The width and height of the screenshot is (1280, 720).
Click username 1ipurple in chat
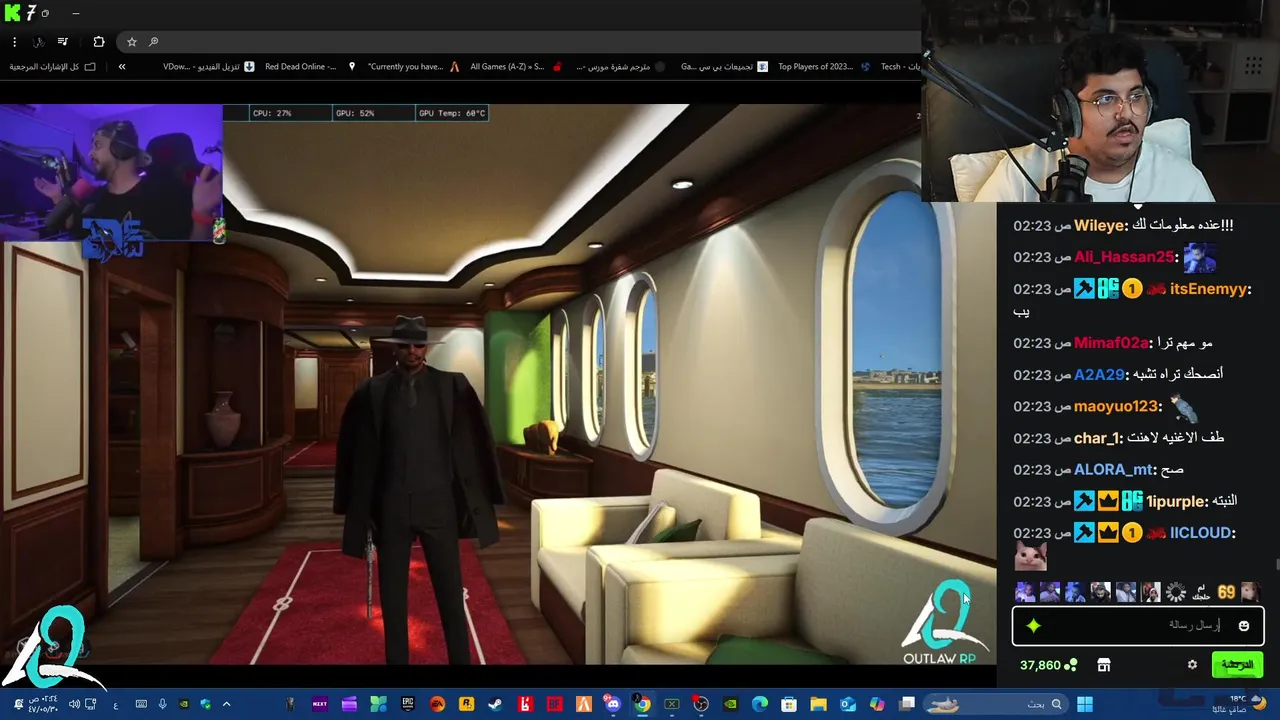pos(1177,502)
